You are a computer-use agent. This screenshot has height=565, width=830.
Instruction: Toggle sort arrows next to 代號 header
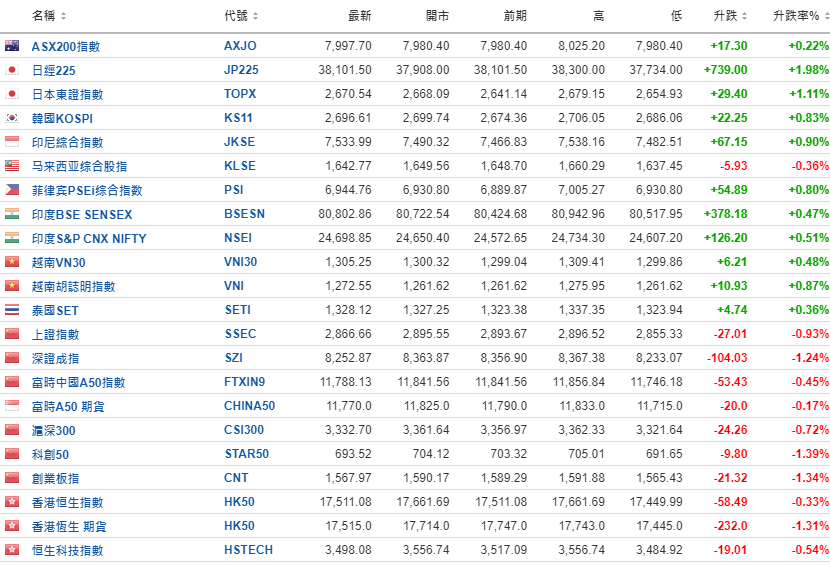click(256, 16)
